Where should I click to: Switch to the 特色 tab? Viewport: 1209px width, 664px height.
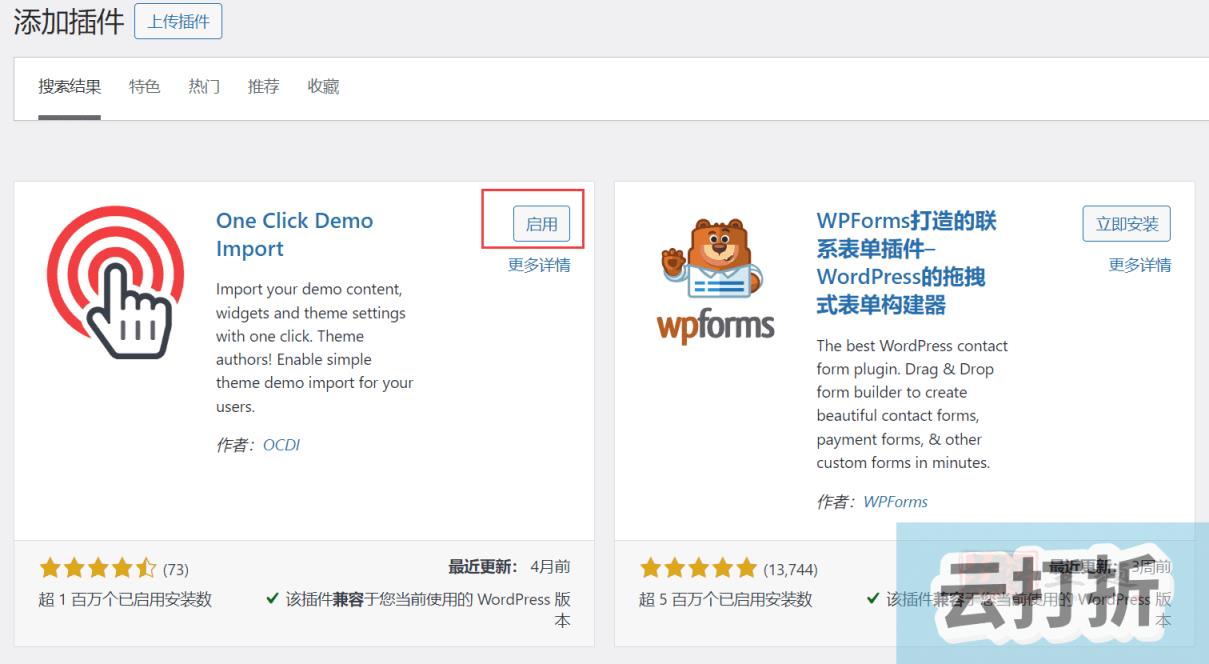click(144, 87)
